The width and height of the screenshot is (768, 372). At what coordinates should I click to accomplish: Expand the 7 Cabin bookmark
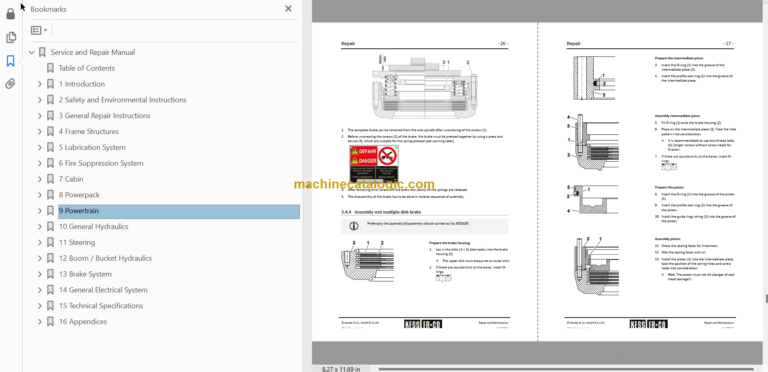tap(40, 179)
